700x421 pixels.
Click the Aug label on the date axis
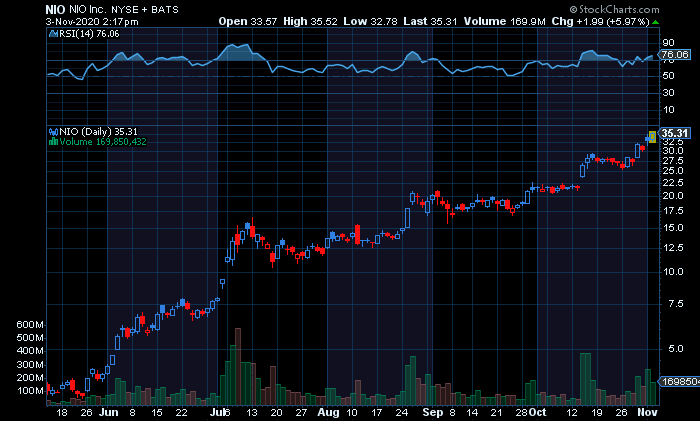pyautogui.click(x=328, y=413)
